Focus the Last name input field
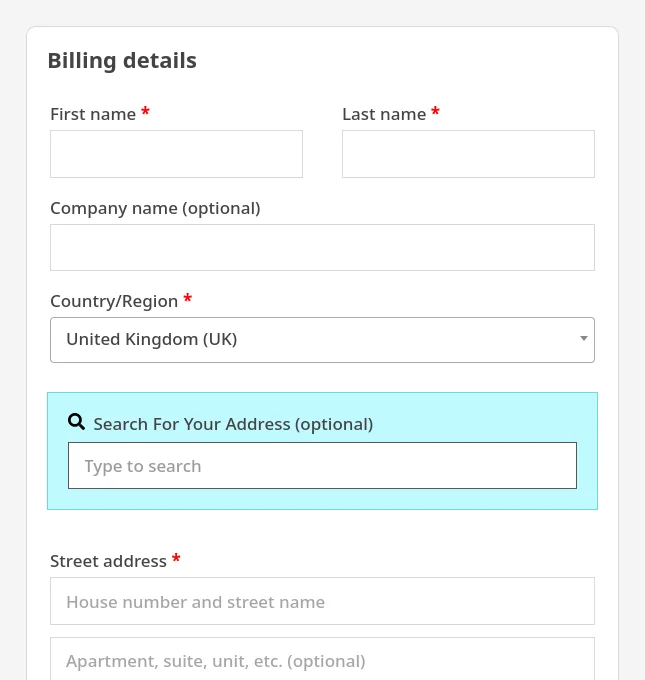The width and height of the screenshot is (645, 680). pos(468,154)
